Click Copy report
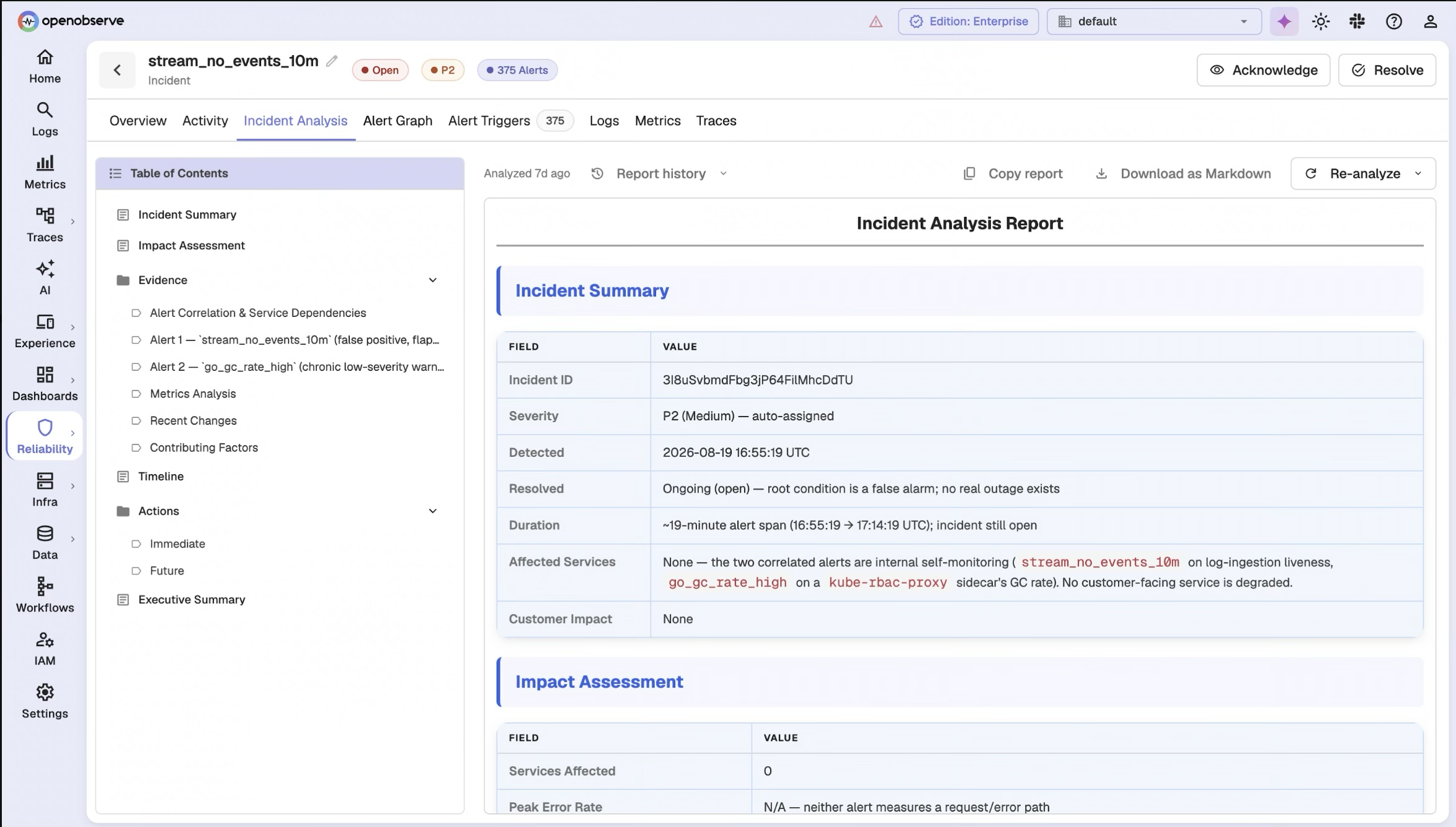This screenshot has height=827, width=1456. [x=1013, y=174]
